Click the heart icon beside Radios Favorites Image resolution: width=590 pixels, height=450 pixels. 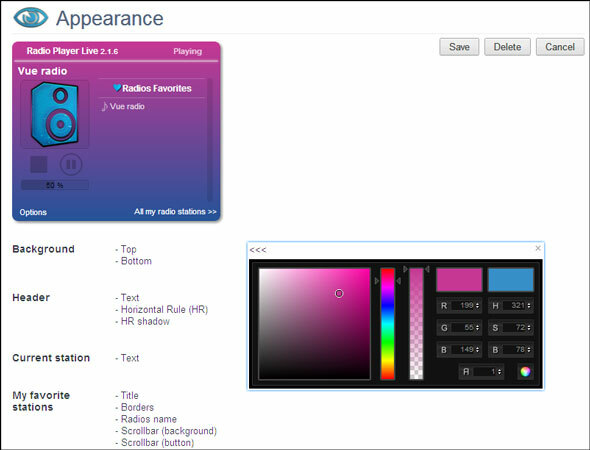(x=117, y=88)
